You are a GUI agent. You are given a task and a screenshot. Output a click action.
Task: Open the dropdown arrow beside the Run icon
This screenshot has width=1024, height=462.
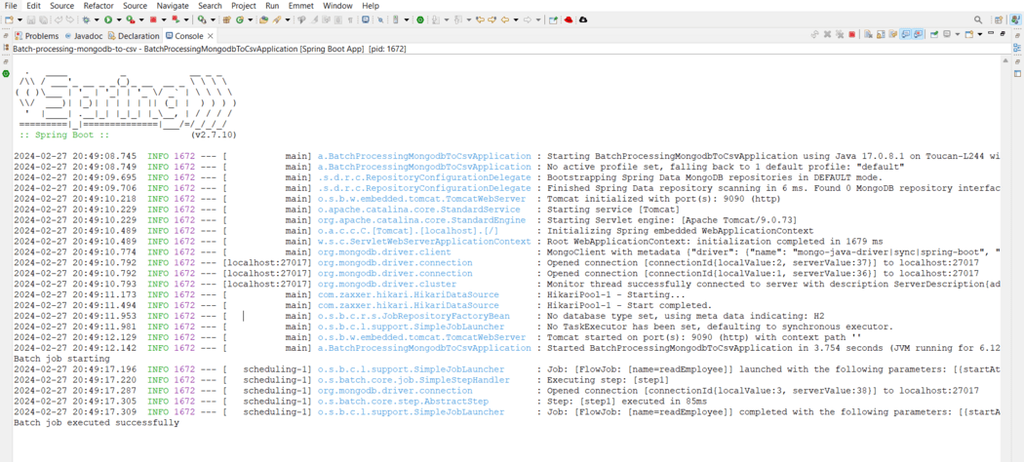coord(119,20)
